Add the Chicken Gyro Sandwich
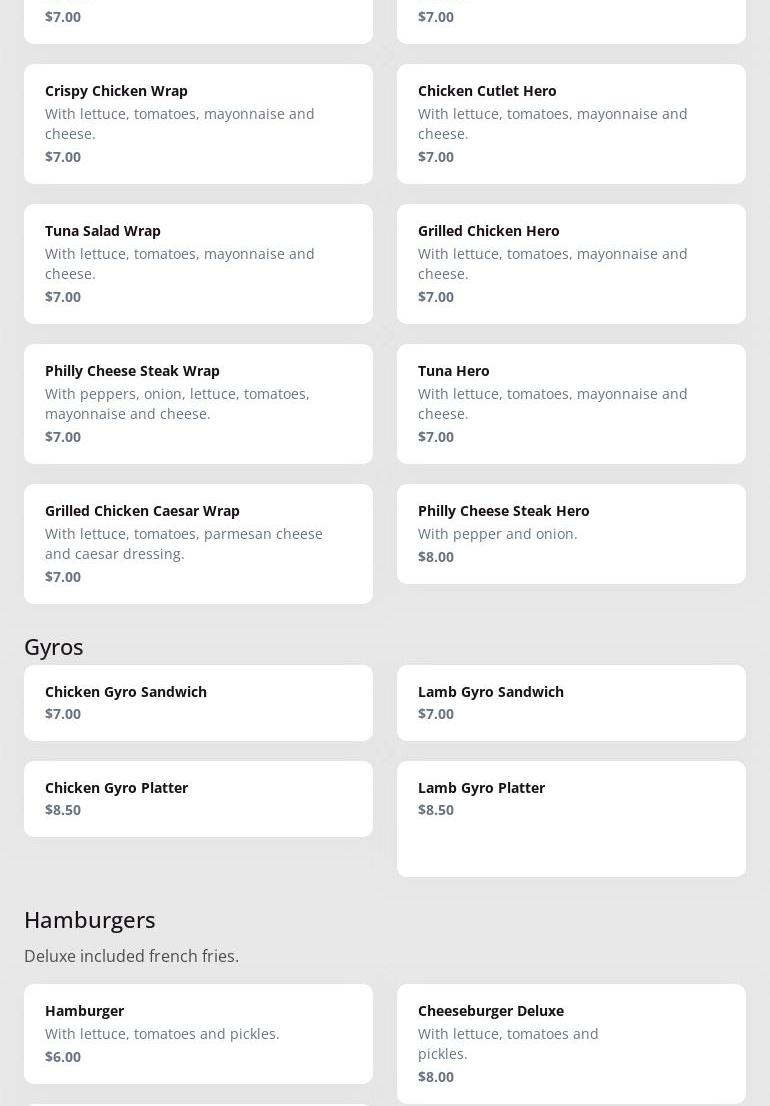The image size is (770, 1106). [x=198, y=703]
